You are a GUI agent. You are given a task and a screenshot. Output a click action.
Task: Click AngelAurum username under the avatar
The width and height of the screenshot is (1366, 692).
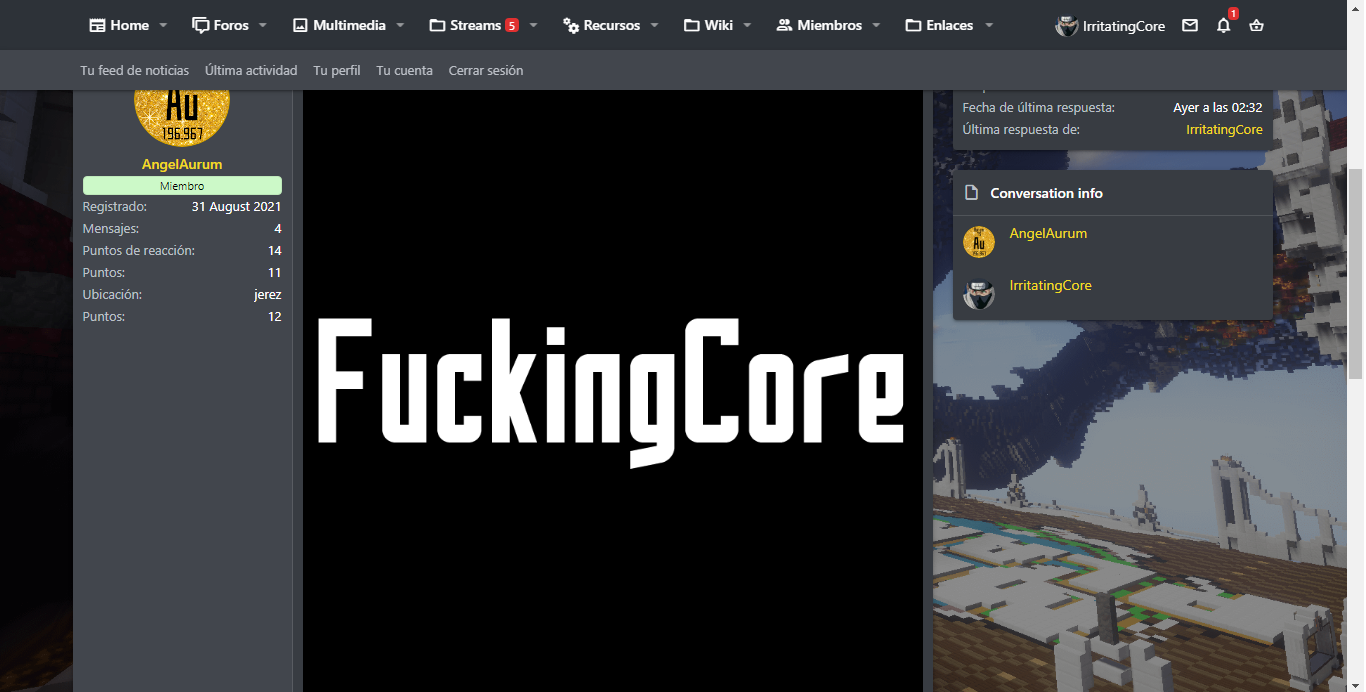tap(182, 164)
